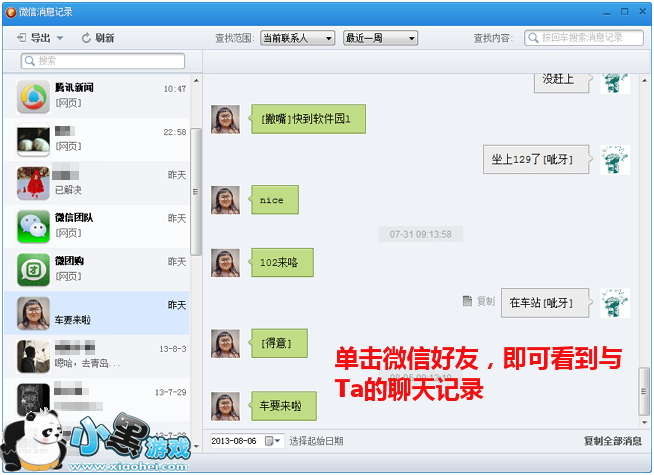Click the 腾讯新闻 logo icon

[33, 96]
